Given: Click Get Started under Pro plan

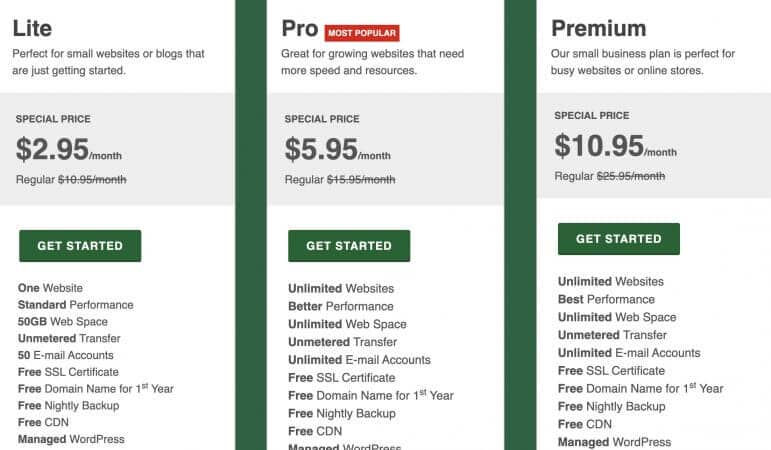Looking at the screenshot, I should pyautogui.click(x=349, y=246).
